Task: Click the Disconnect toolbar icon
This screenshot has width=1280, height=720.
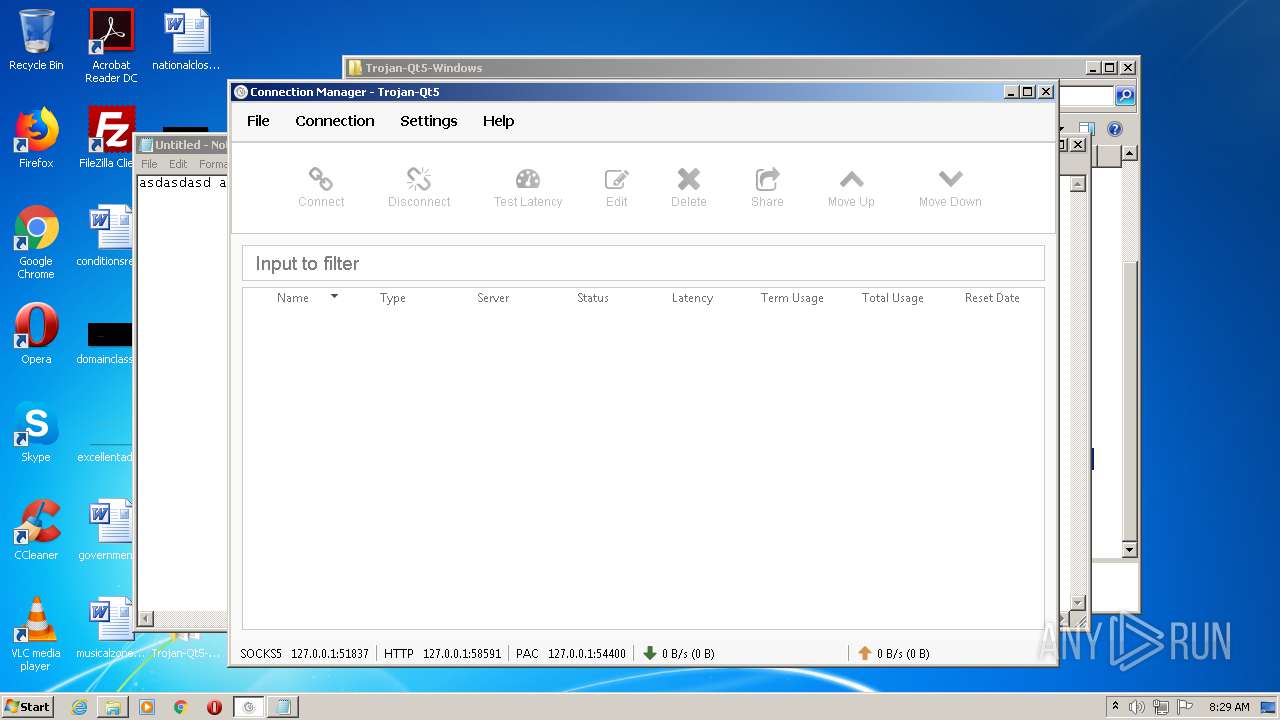Action: pyautogui.click(x=419, y=187)
